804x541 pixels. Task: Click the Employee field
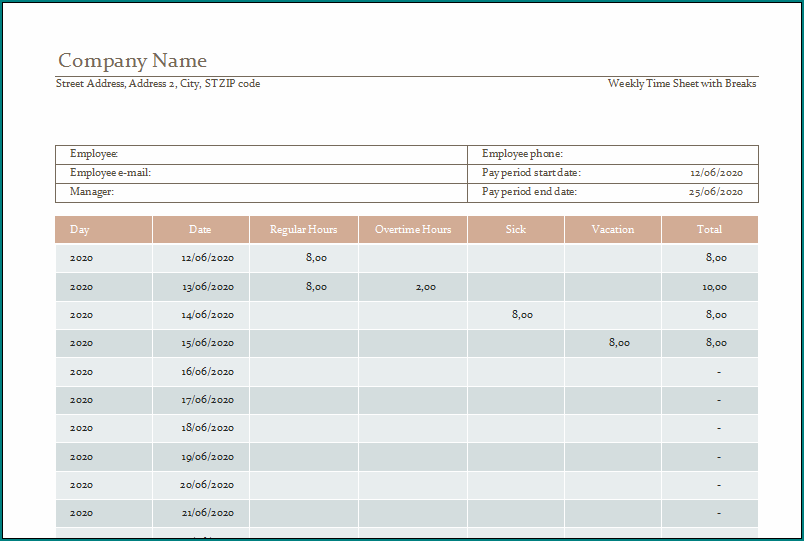262,154
